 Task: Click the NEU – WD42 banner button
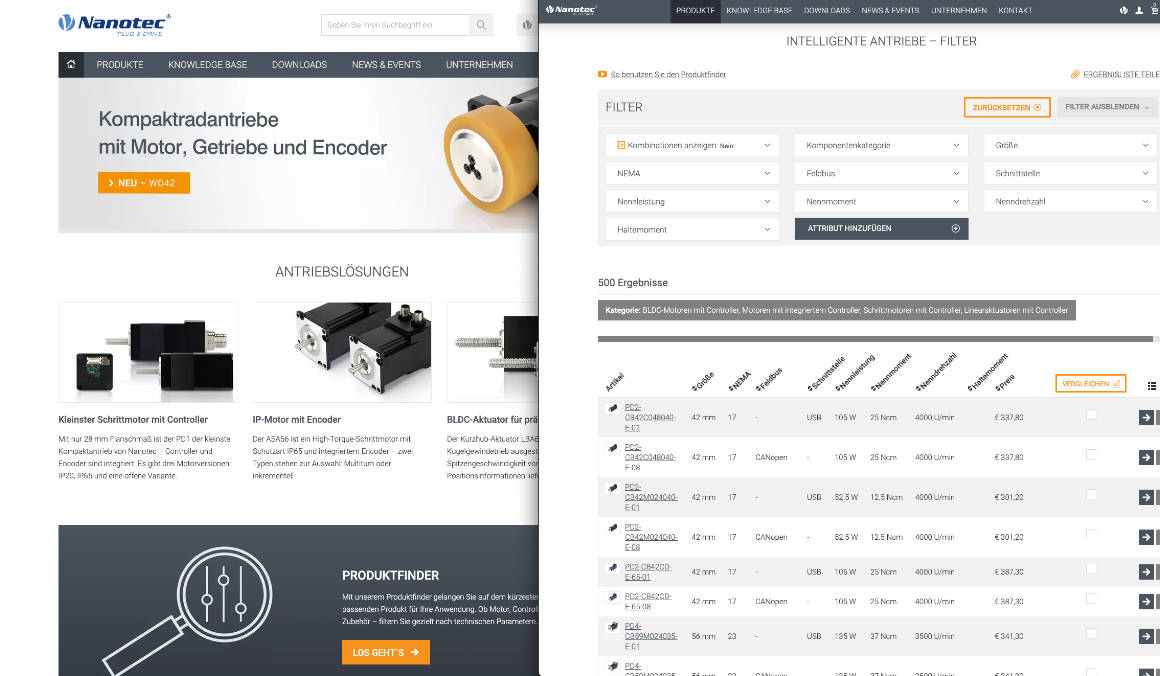143,183
